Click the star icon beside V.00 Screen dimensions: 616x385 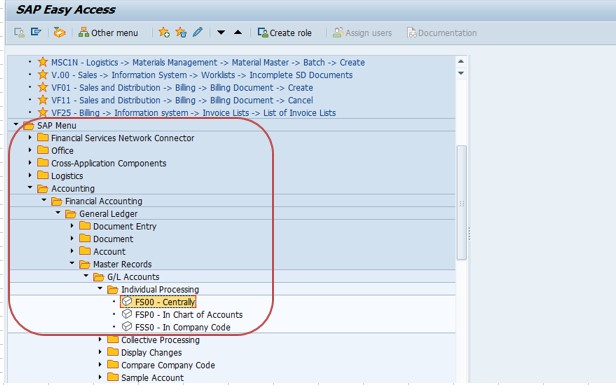pyautogui.click(x=43, y=75)
